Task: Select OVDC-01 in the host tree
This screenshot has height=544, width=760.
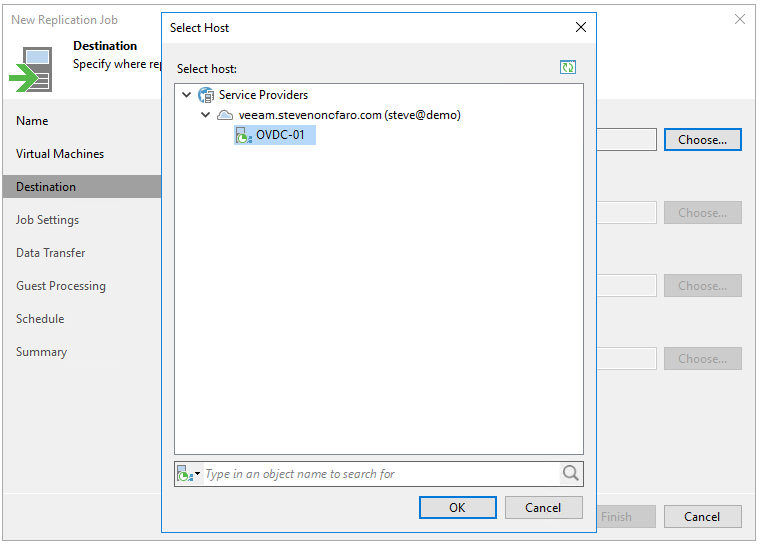Action: point(280,135)
